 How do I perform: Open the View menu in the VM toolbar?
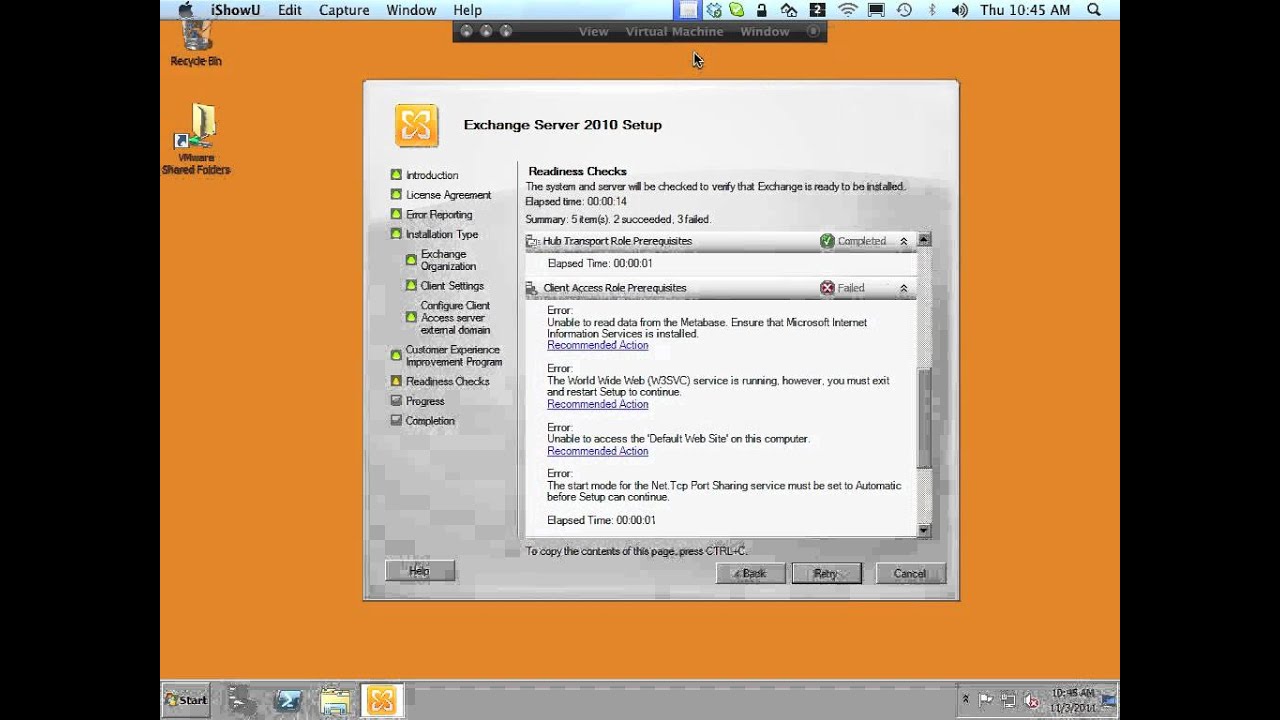(593, 32)
